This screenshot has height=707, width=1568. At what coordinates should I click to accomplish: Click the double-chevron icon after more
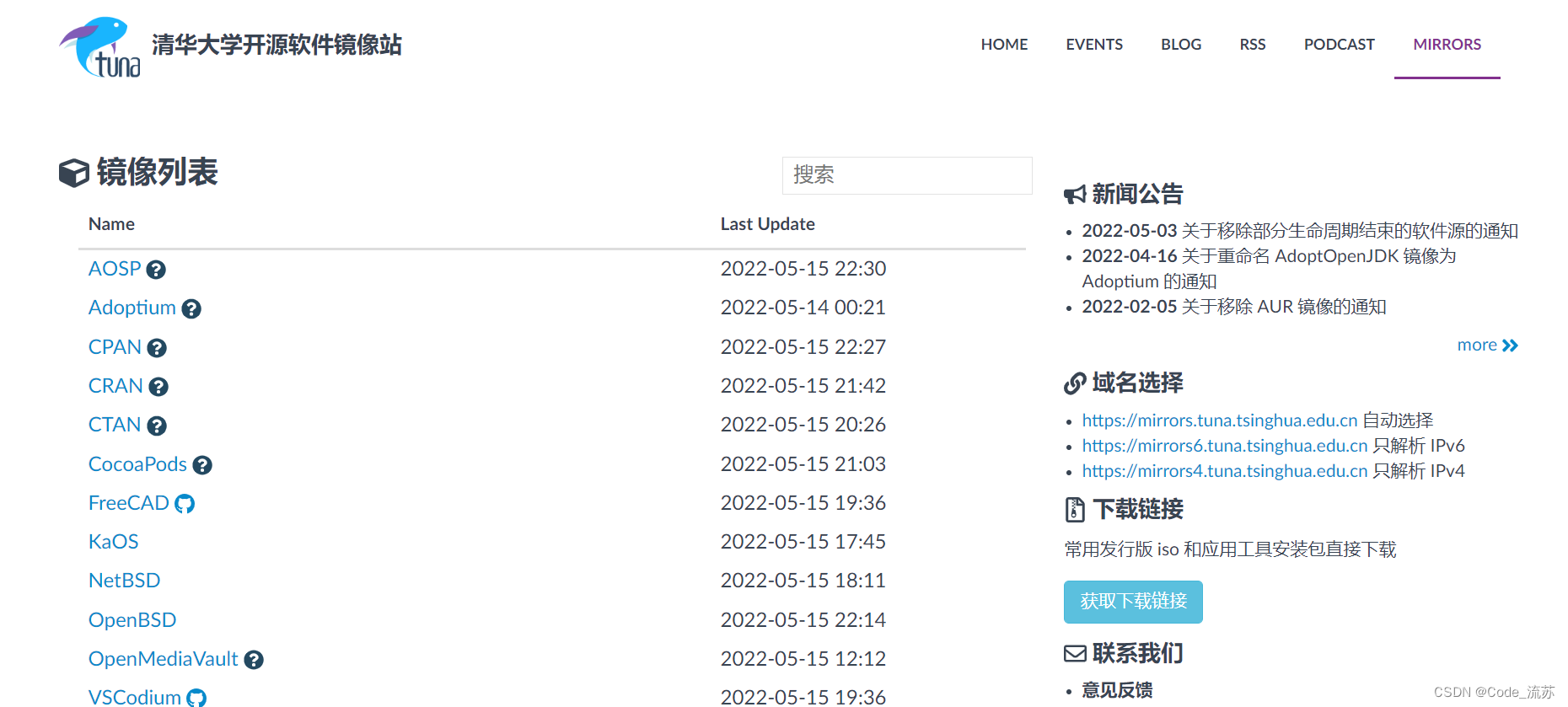click(1510, 345)
